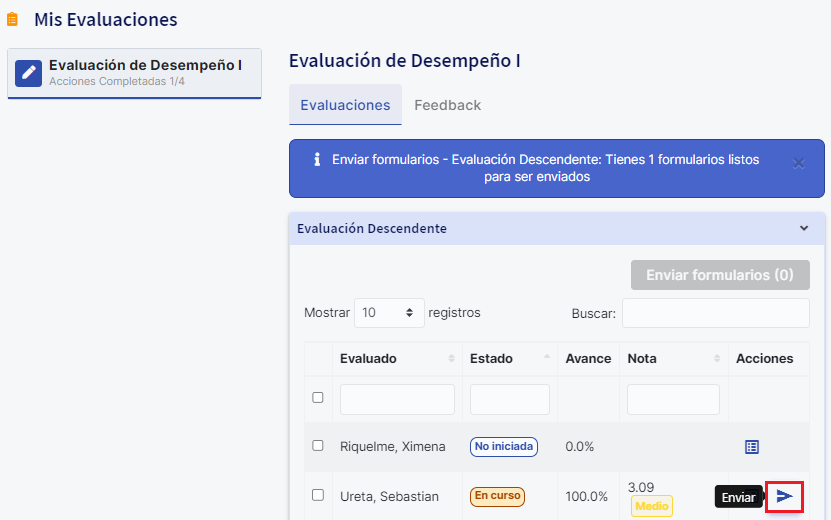This screenshot has height=520, width=831.
Task: Click the Enviar formularios (0) button
Action: pyautogui.click(x=720, y=275)
